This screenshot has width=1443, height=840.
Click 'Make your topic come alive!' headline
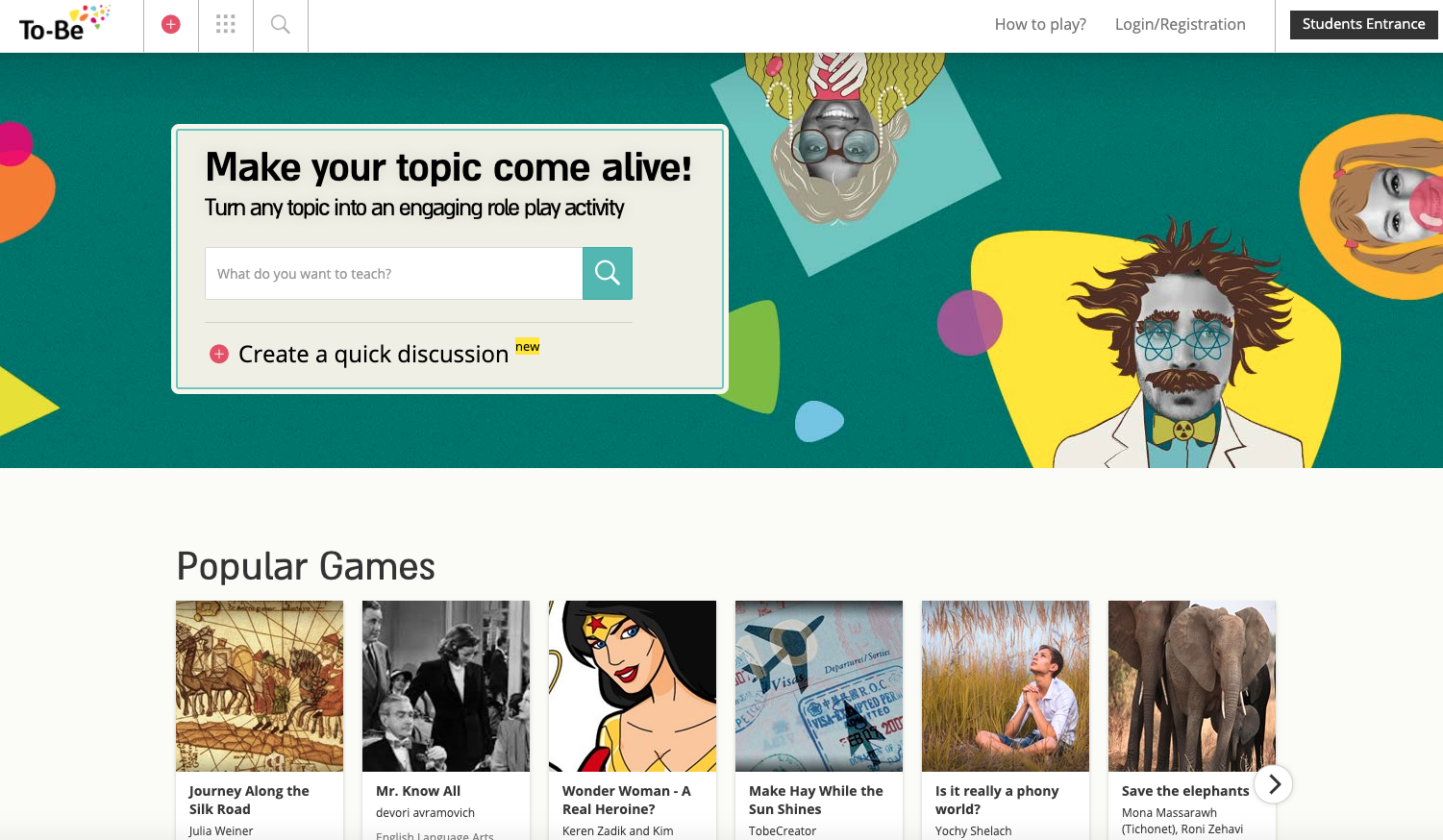click(x=449, y=167)
